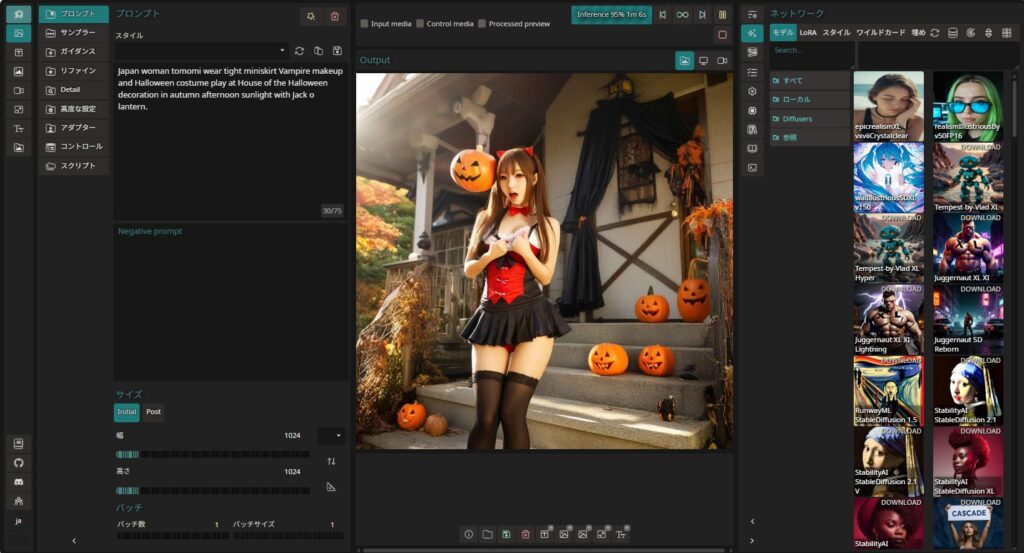Swap width and height values
The image size is (1024, 553).
tap(331, 461)
